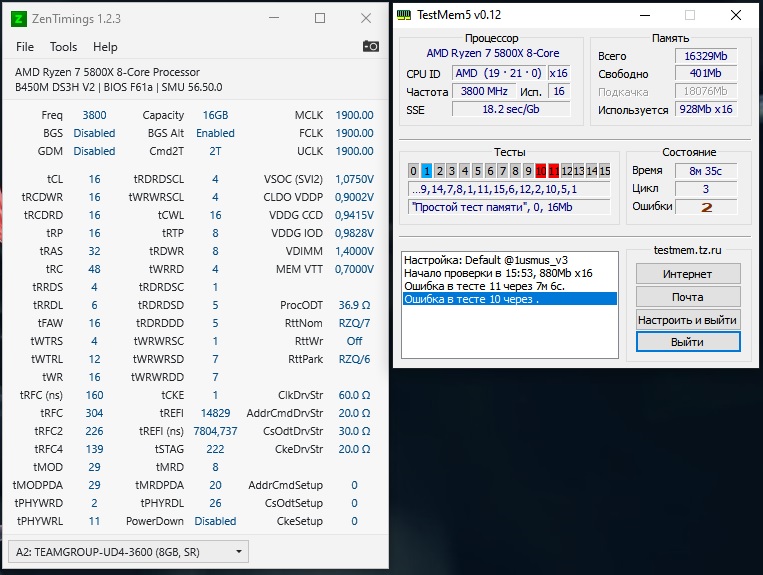763x575 pixels.
Task: Click the ProcODT value 36.9 Ω
Action: coord(354,305)
